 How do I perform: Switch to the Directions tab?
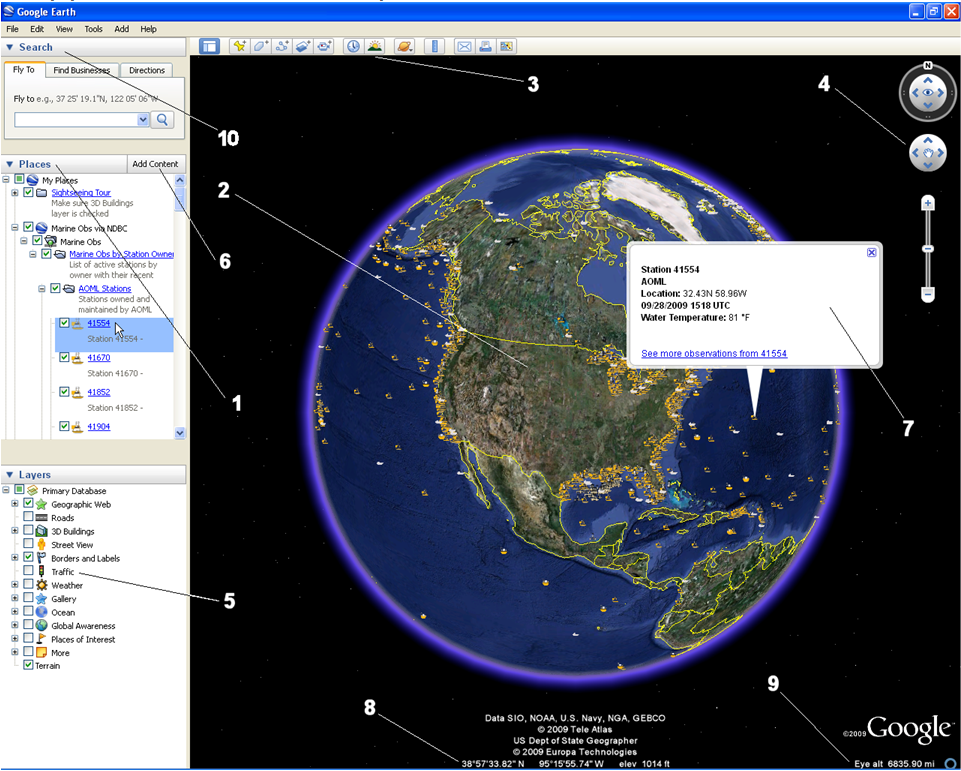[x=147, y=70]
